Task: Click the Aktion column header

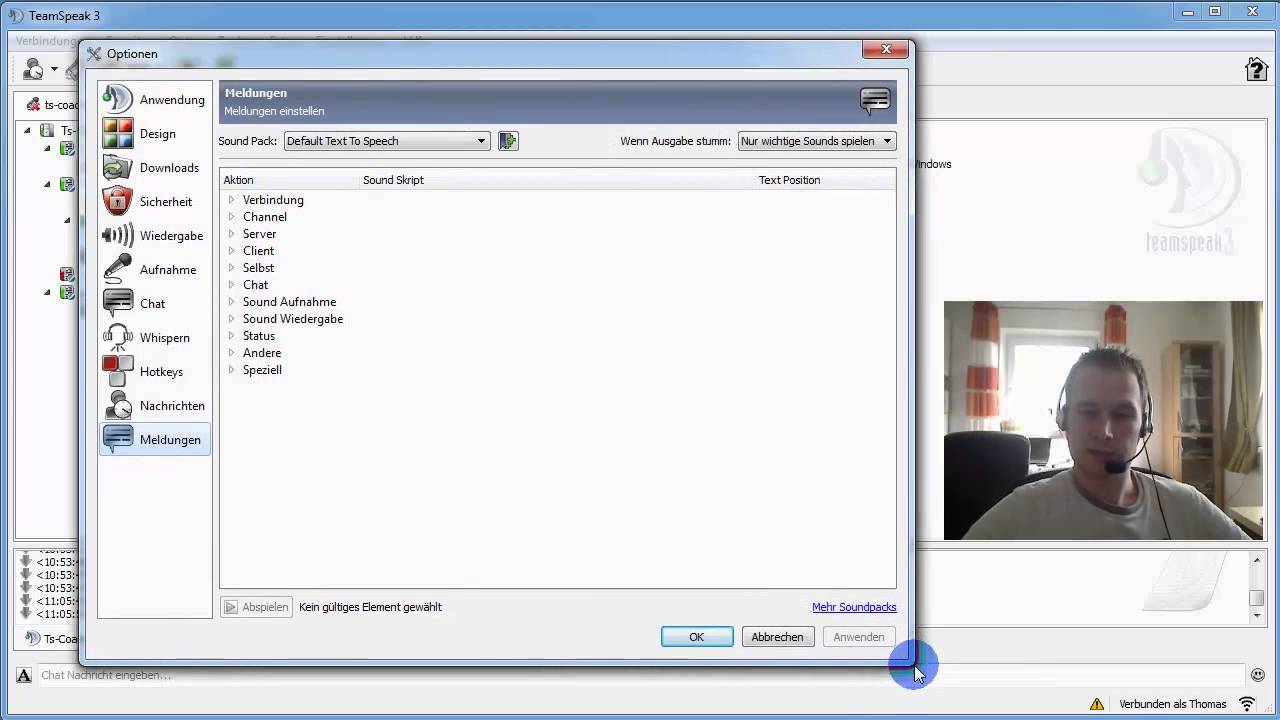Action: pos(289,180)
